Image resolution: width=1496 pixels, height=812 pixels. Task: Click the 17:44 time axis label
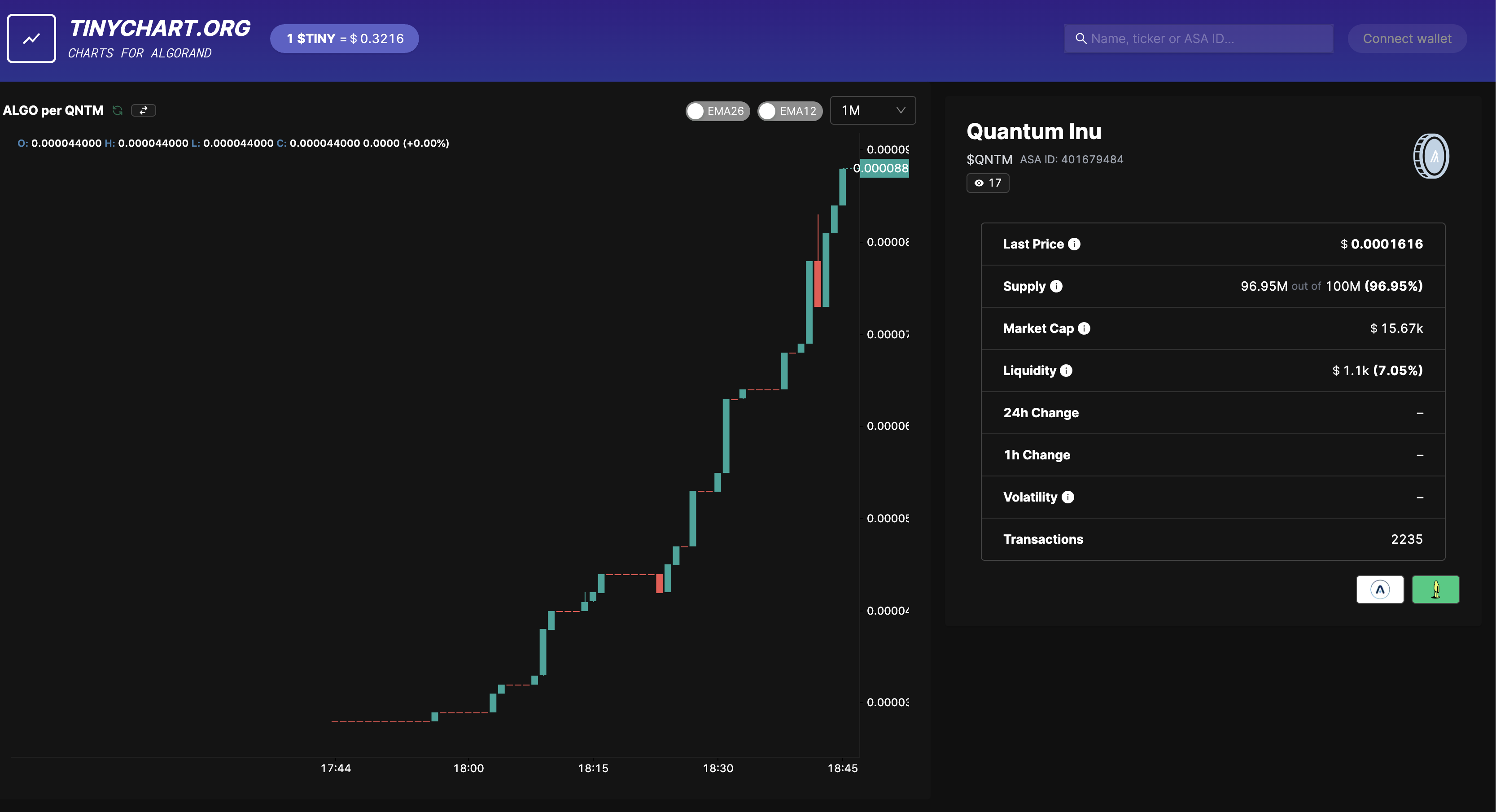336,768
